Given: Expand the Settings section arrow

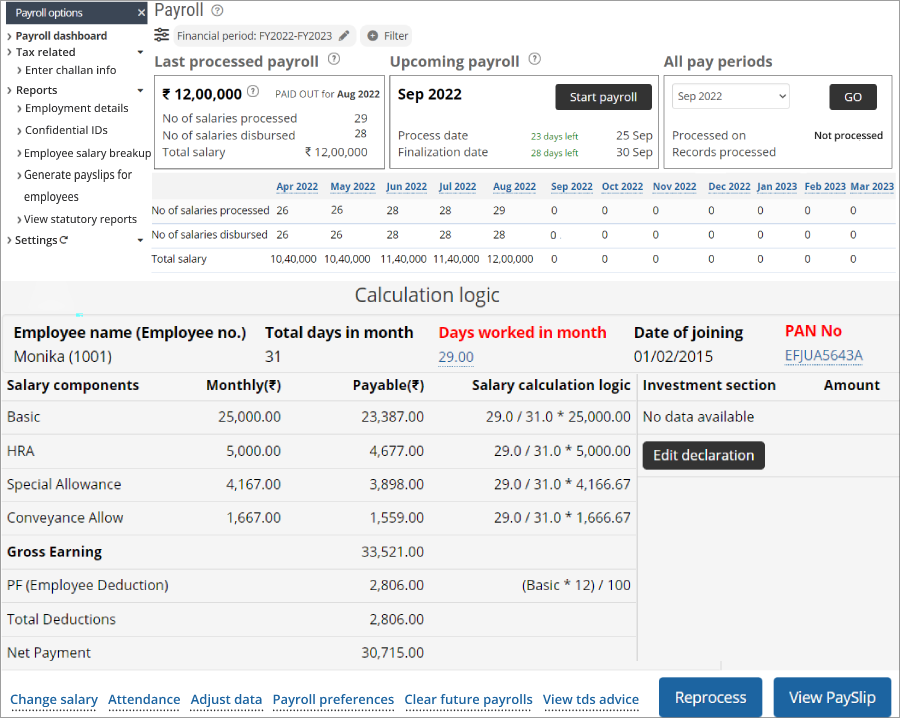Looking at the screenshot, I should pyautogui.click(x=140, y=240).
